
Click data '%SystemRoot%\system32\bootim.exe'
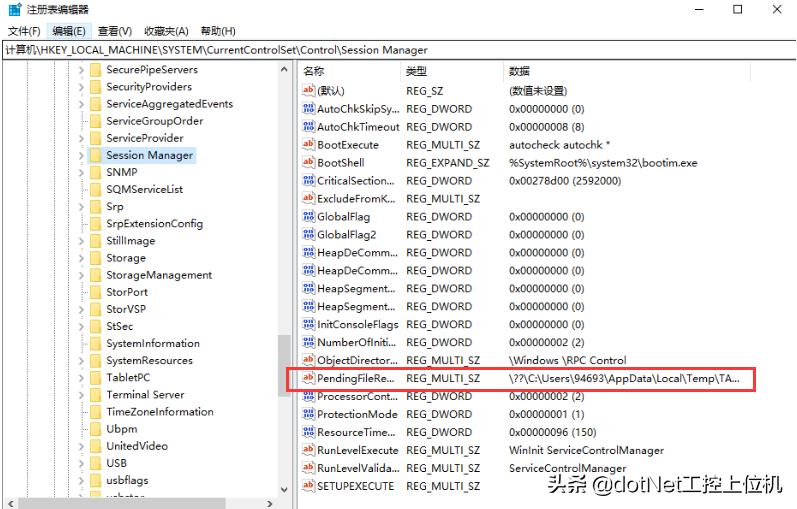(603, 163)
